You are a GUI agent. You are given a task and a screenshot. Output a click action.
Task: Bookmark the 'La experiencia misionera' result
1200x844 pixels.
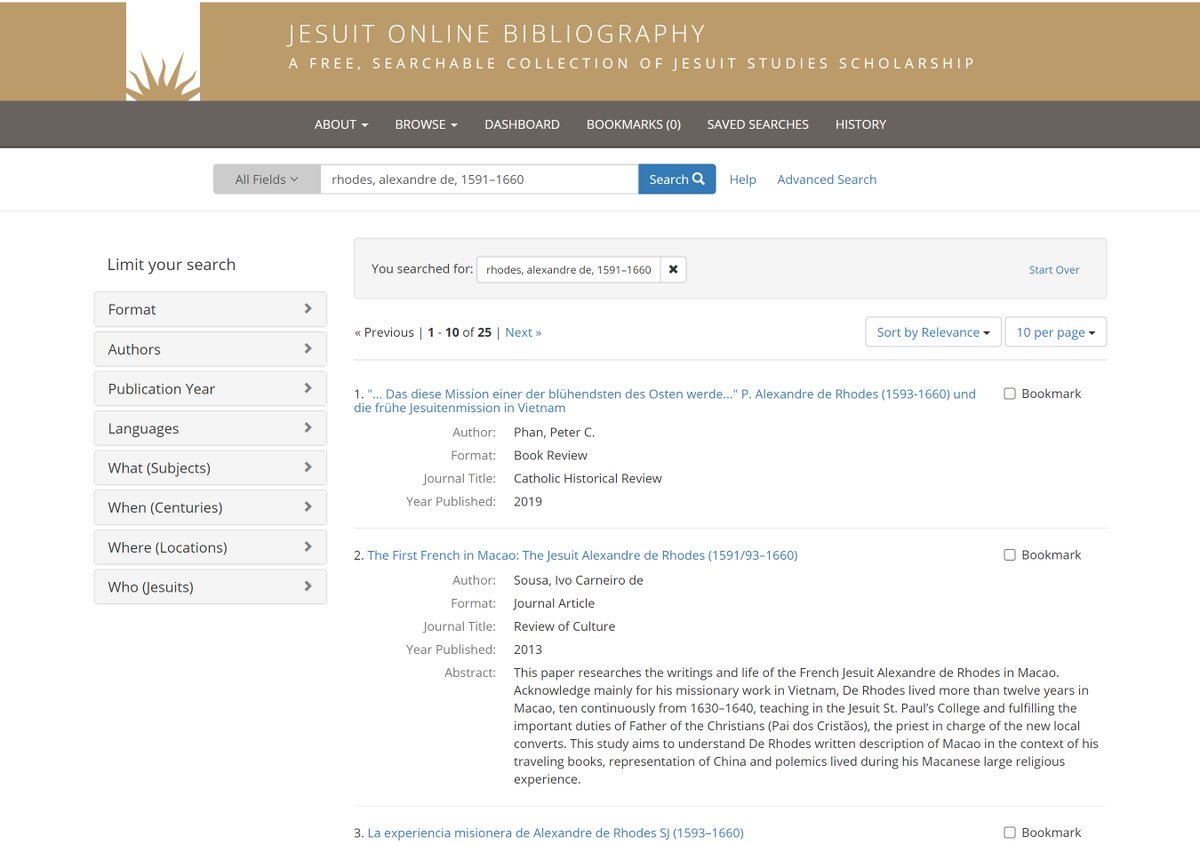(x=1010, y=832)
